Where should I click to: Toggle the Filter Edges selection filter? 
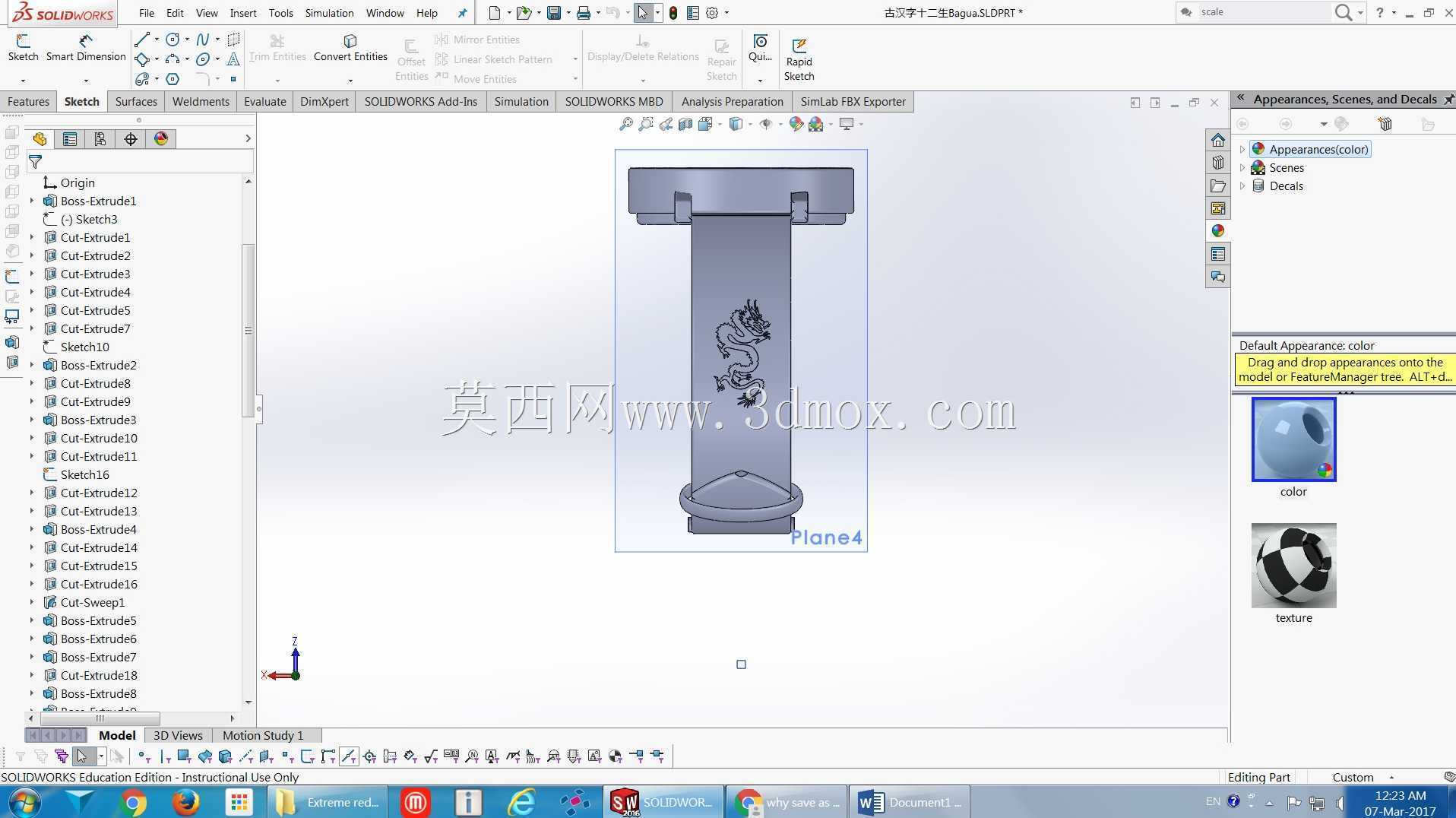[x=164, y=756]
